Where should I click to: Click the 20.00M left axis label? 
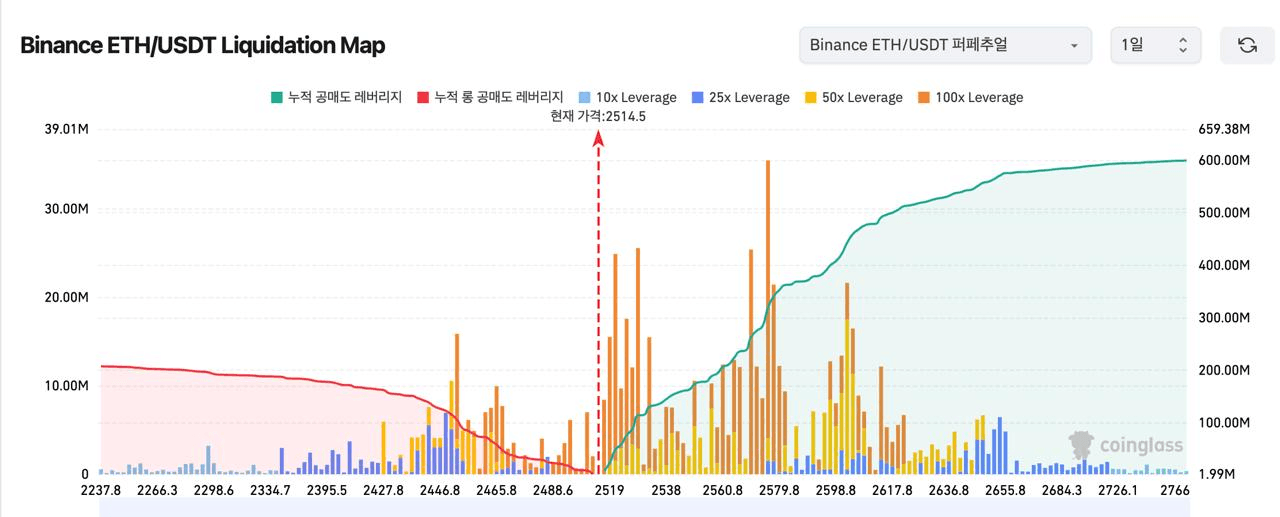pos(65,297)
